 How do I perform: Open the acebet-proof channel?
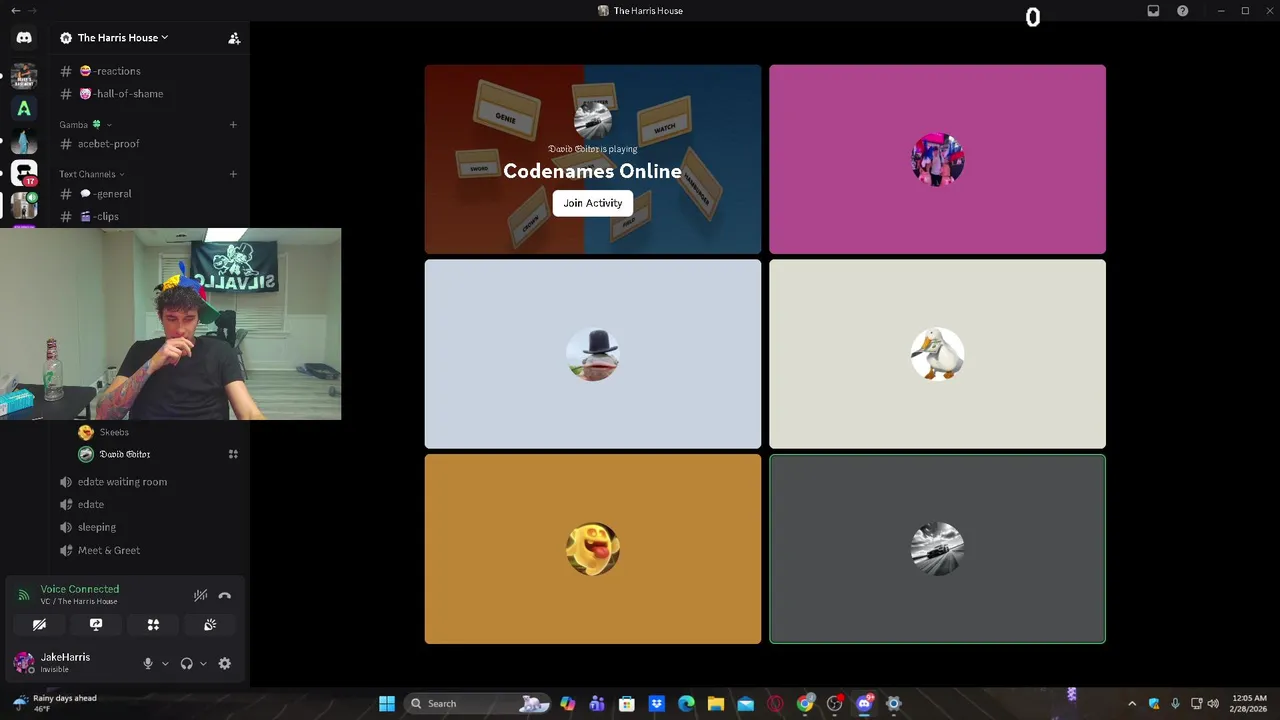pyautogui.click(x=149, y=144)
